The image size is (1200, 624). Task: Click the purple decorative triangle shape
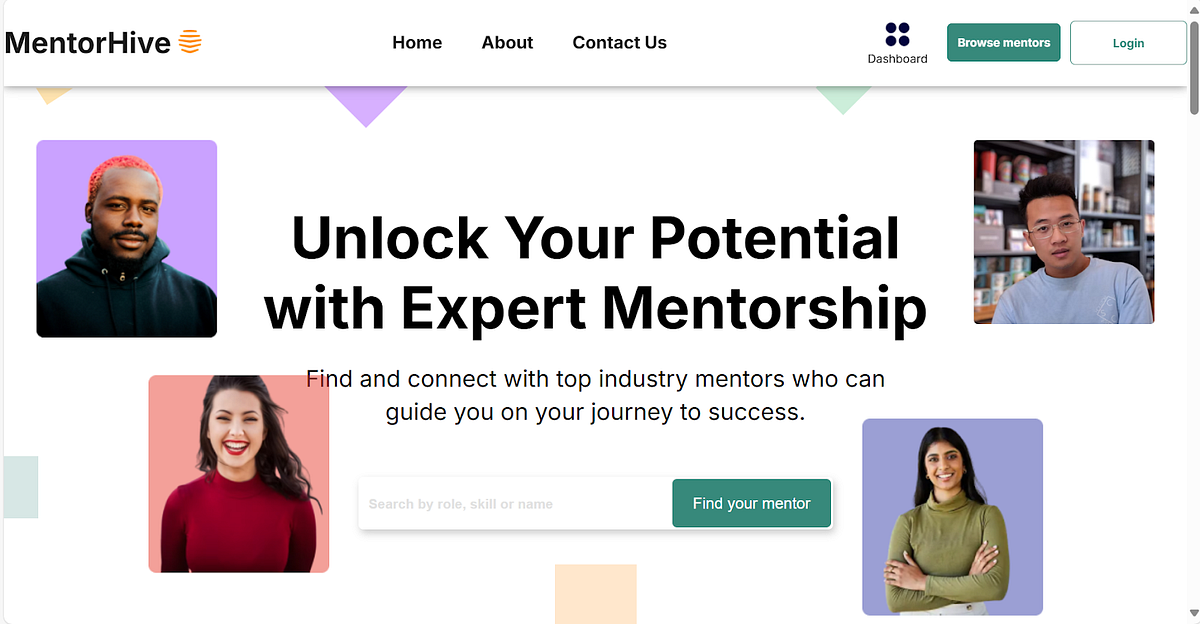[365, 100]
